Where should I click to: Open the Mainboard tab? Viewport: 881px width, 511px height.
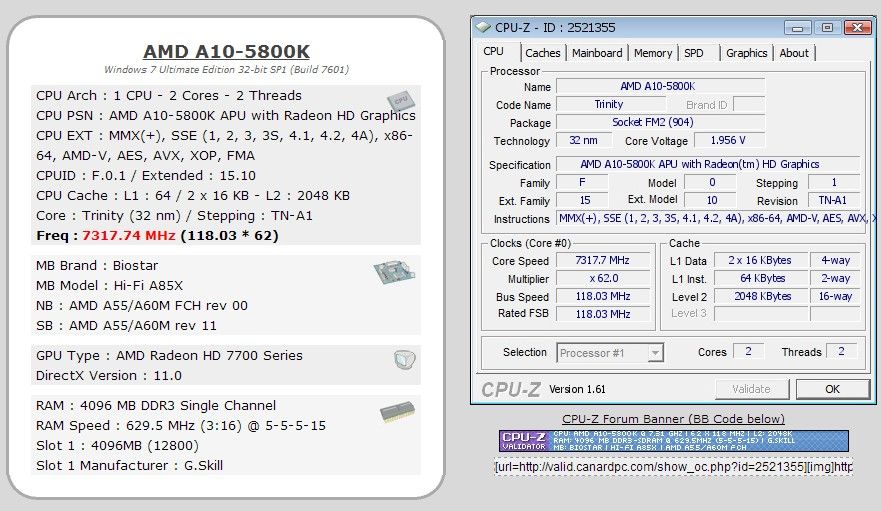[x=597, y=53]
